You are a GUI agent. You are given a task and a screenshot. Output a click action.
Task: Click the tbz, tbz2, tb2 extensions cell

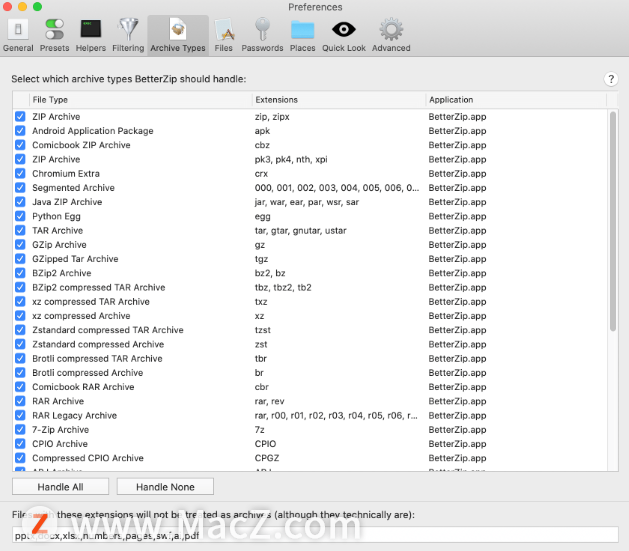tap(283, 288)
